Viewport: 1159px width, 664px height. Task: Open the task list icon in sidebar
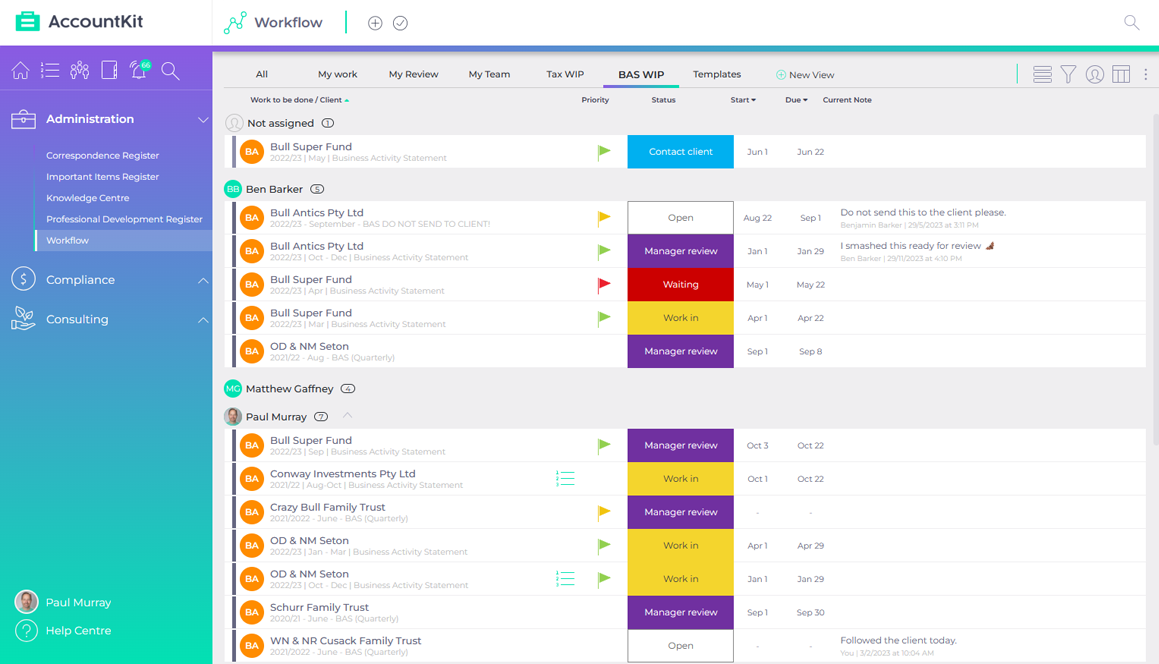tap(50, 70)
